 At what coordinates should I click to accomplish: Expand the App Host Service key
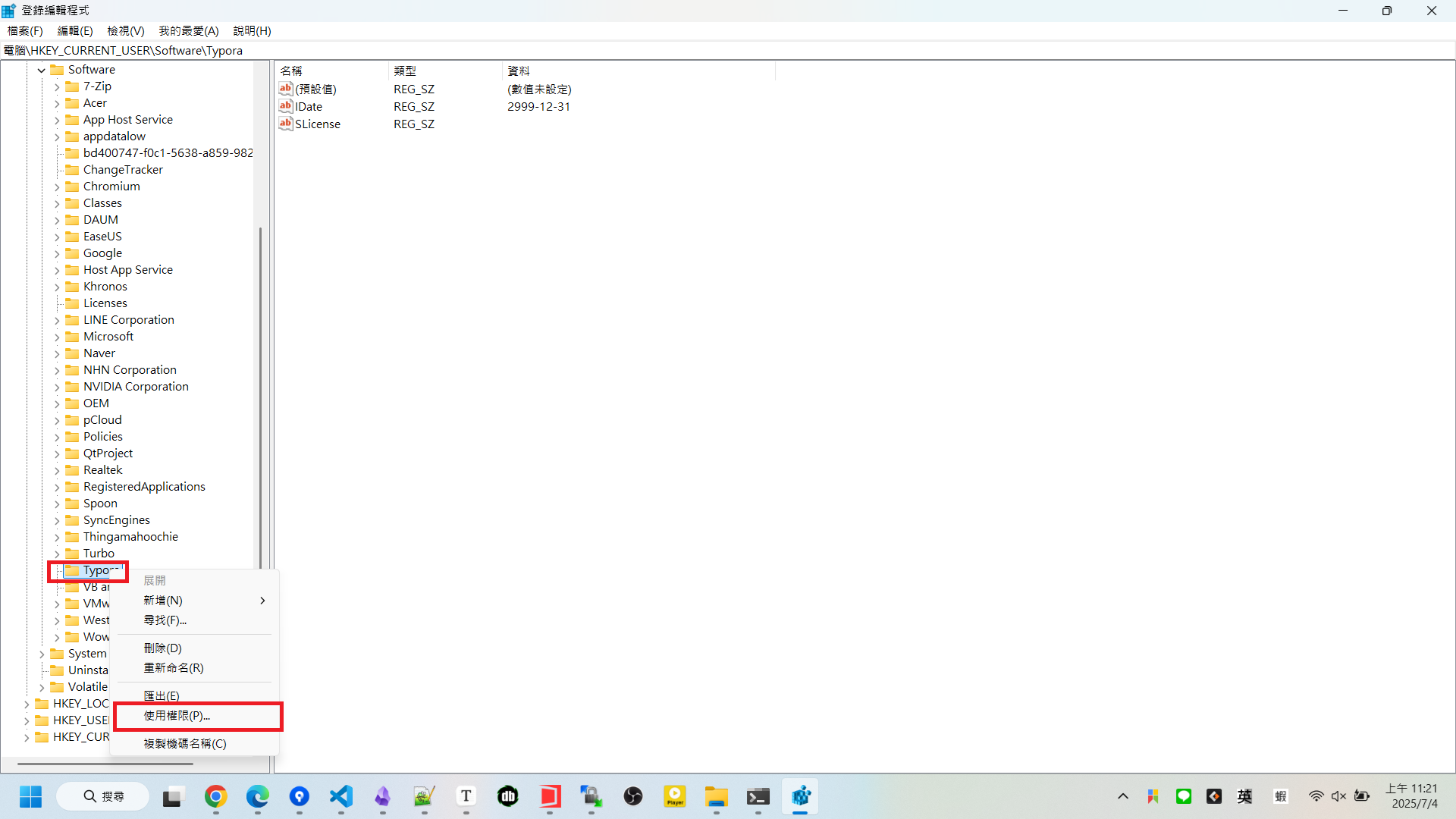click(x=57, y=120)
